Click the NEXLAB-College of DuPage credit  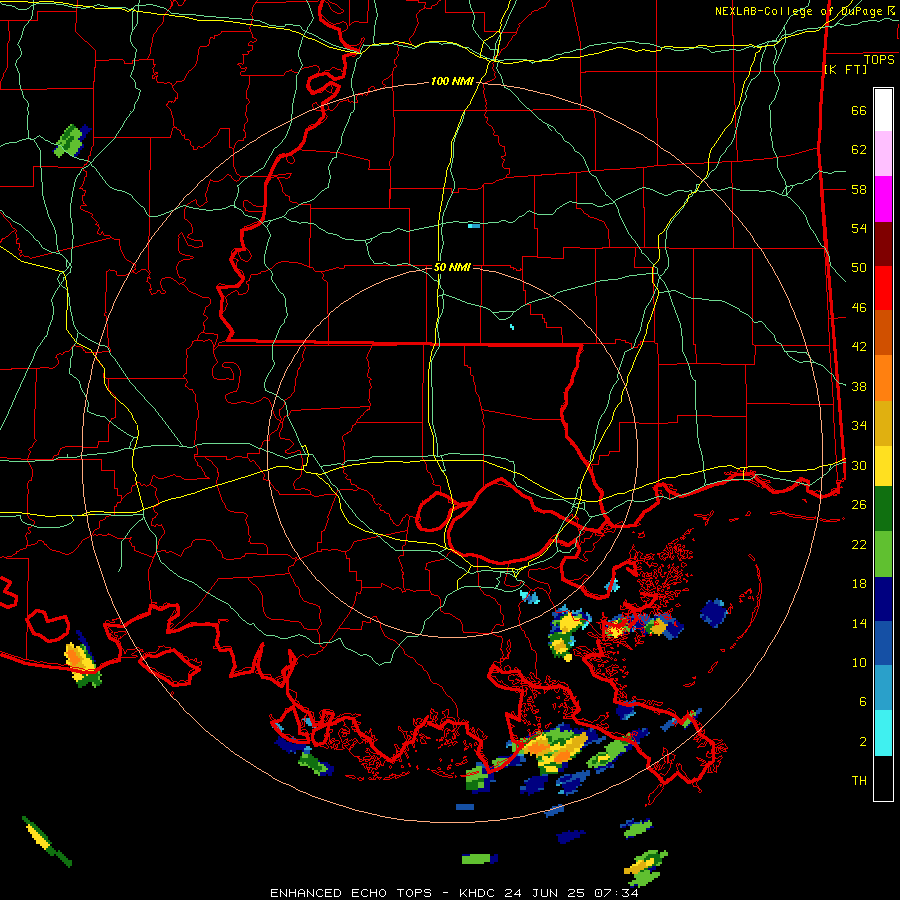(x=800, y=11)
